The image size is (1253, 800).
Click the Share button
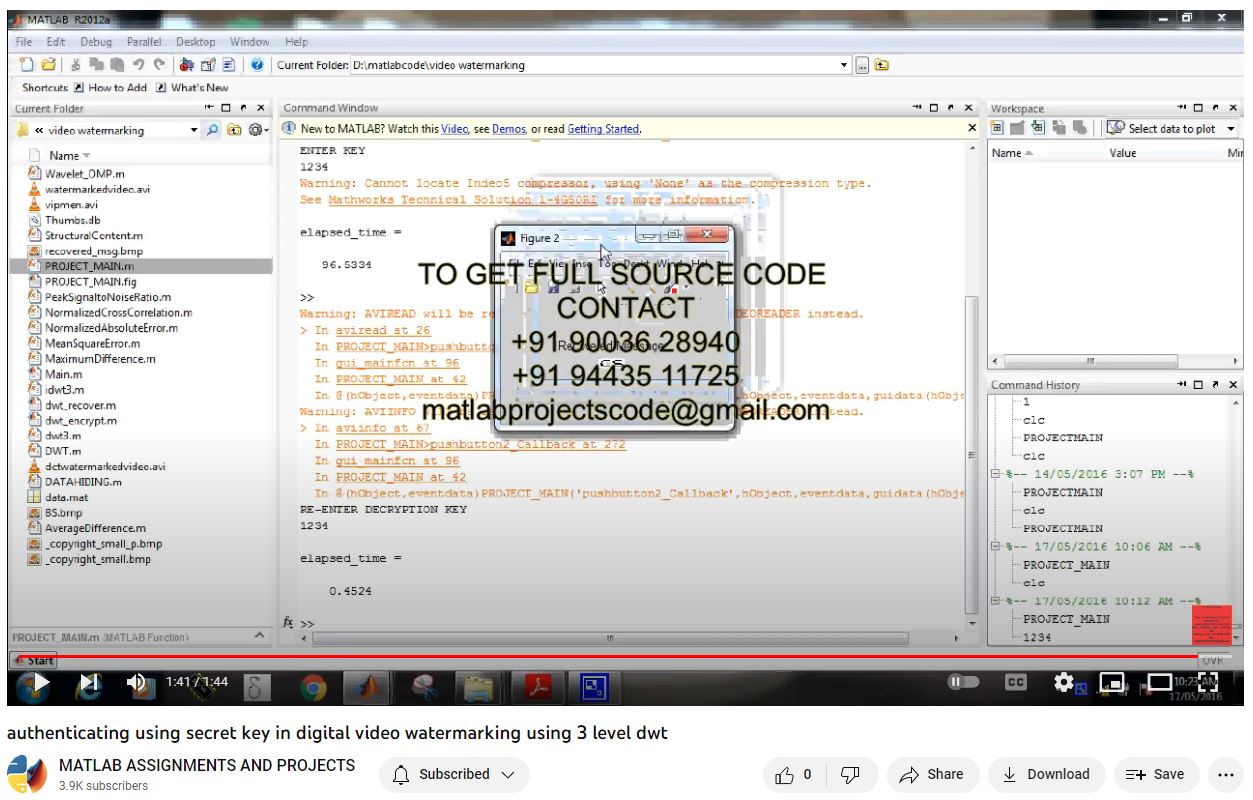click(932, 774)
